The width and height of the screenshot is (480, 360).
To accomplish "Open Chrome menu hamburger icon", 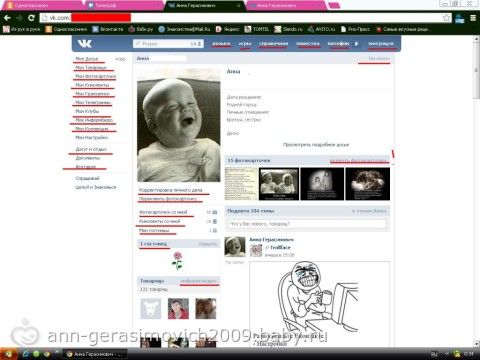I will 473,18.
